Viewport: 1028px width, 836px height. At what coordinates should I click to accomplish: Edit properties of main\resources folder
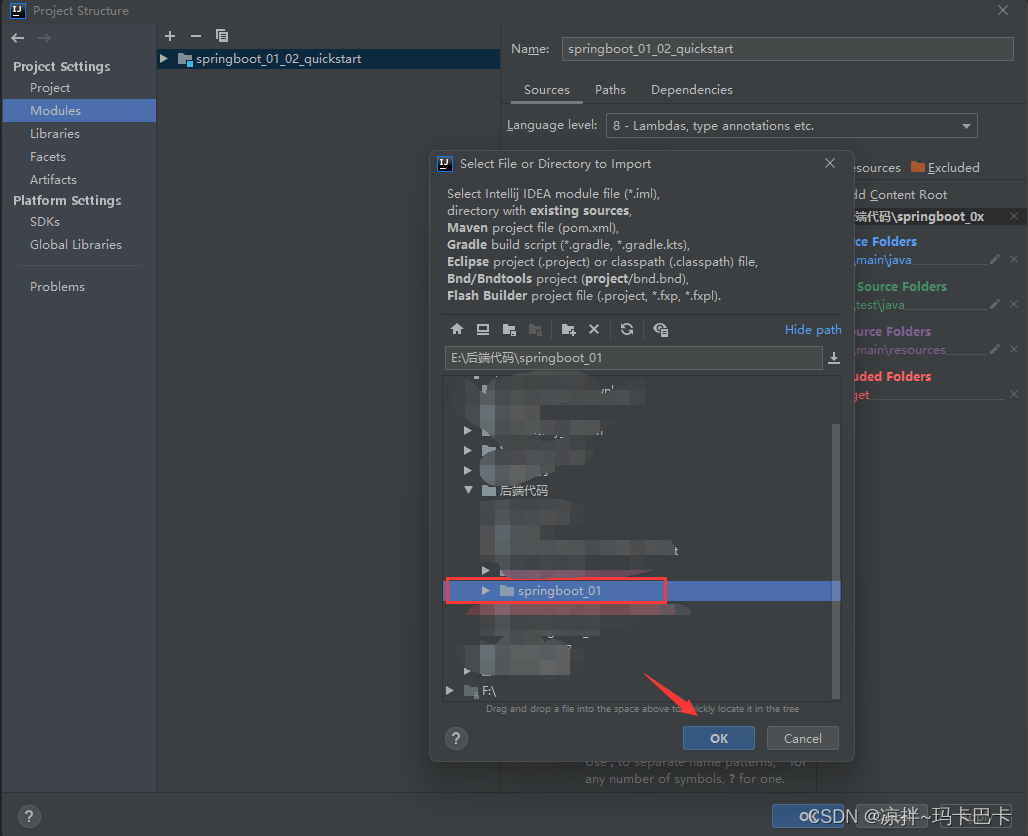pos(995,349)
